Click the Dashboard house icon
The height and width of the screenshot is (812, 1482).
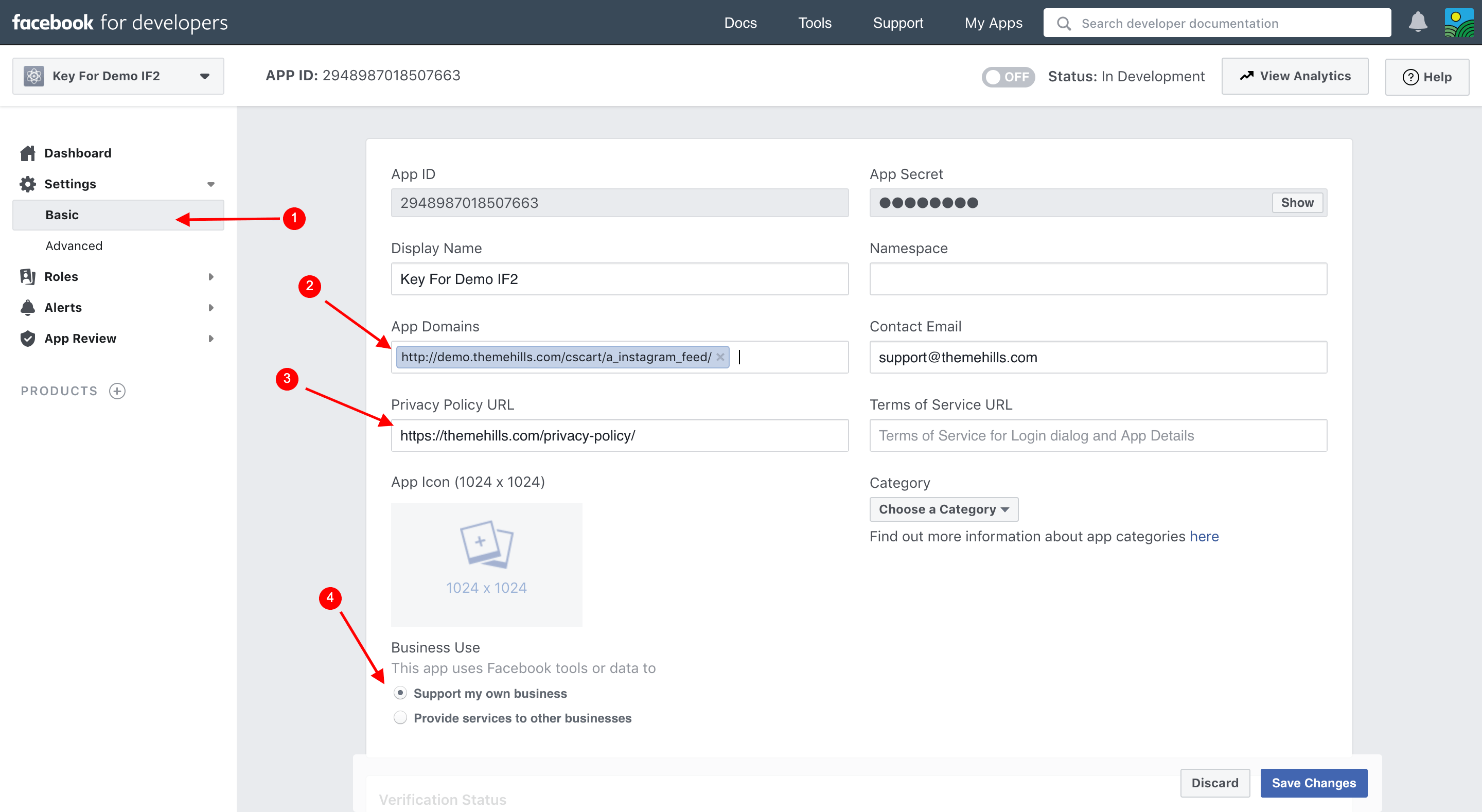click(x=28, y=153)
